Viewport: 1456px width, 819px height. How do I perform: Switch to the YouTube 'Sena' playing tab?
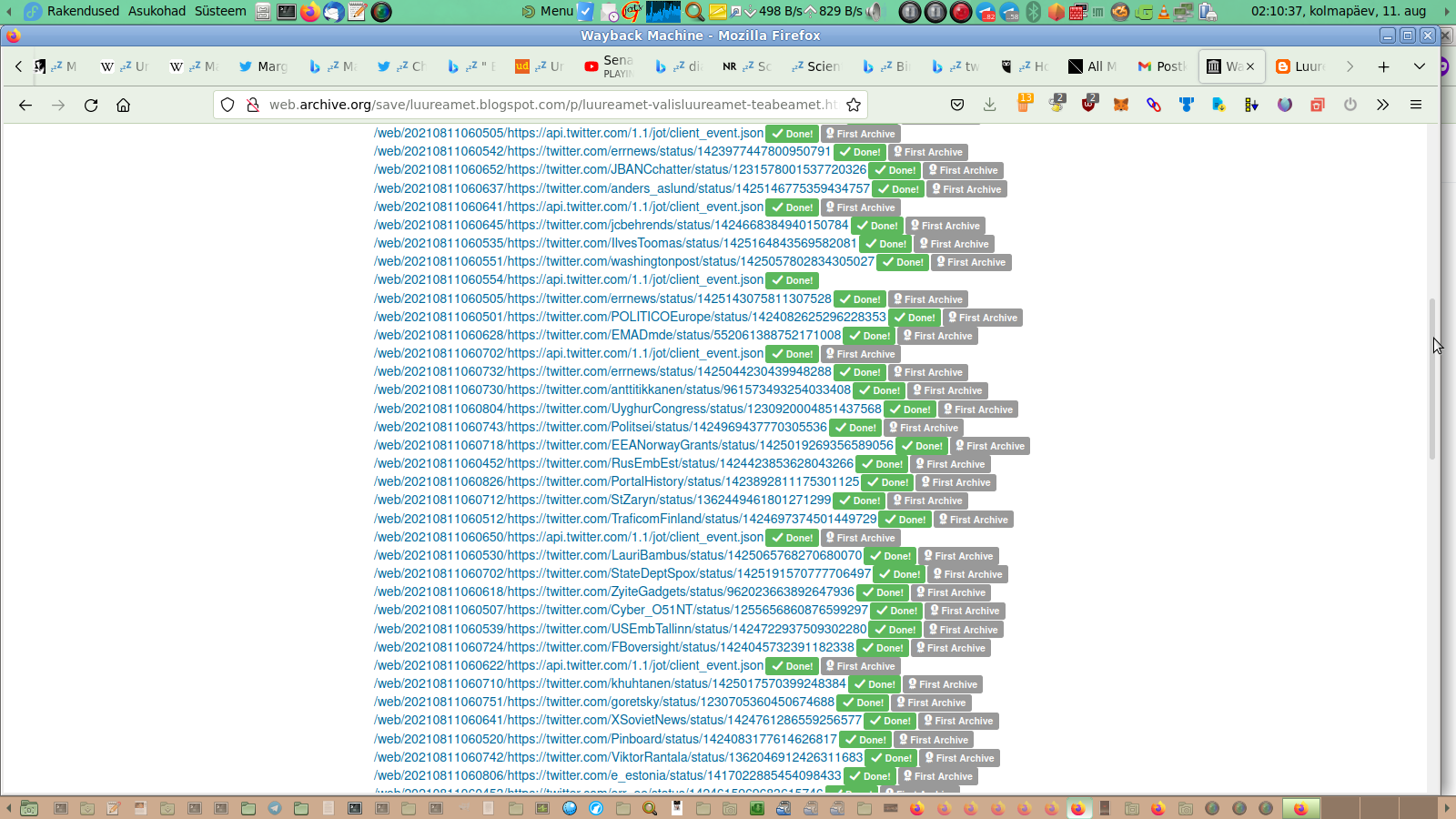(x=609, y=66)
